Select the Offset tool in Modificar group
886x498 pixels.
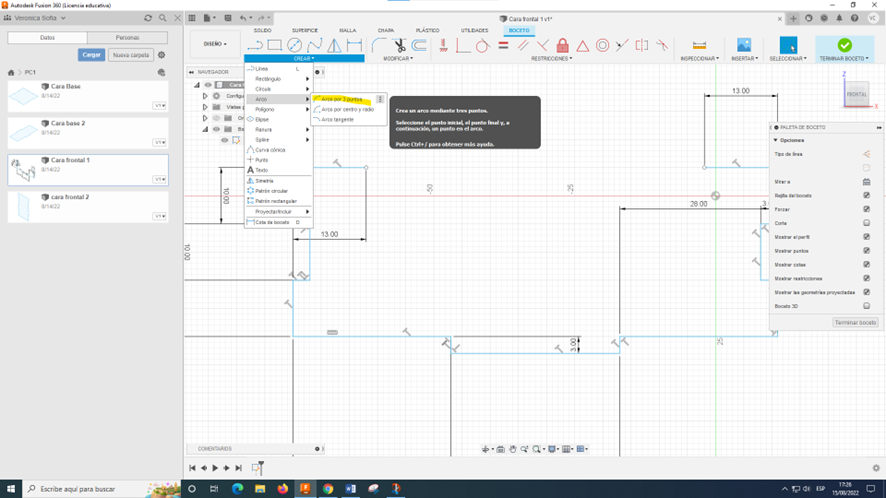coord(419,45)
